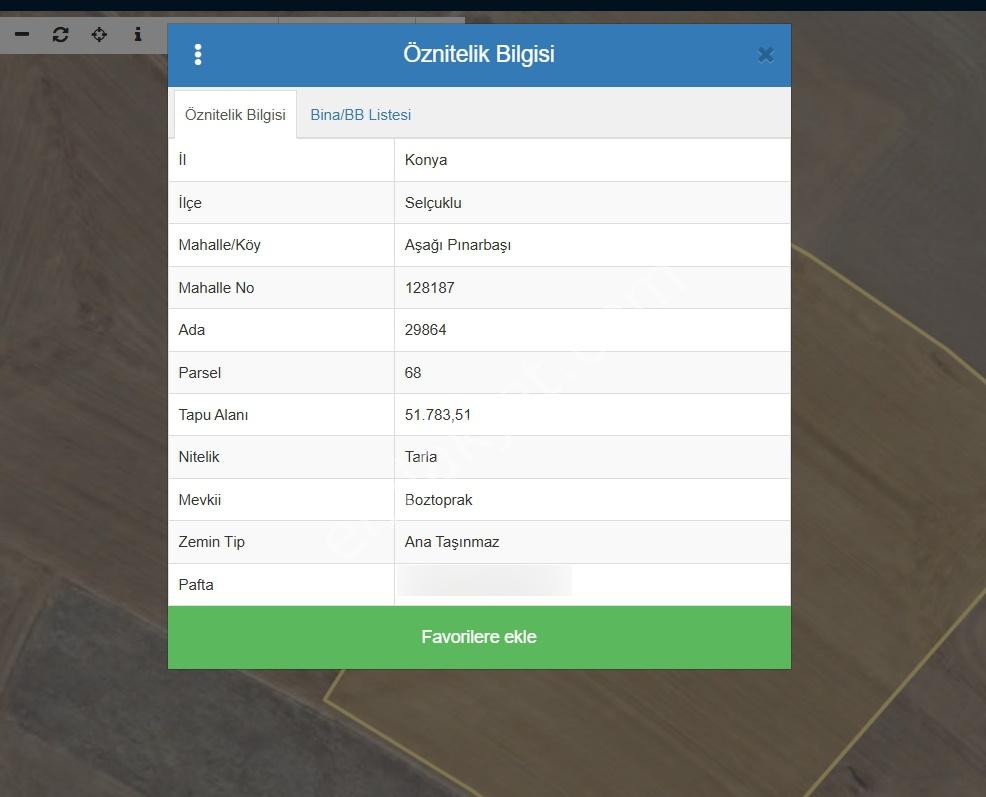Viewport: 986px width, 797px height.
Task: Click the Parsel row label
Action: click(200, 372)
